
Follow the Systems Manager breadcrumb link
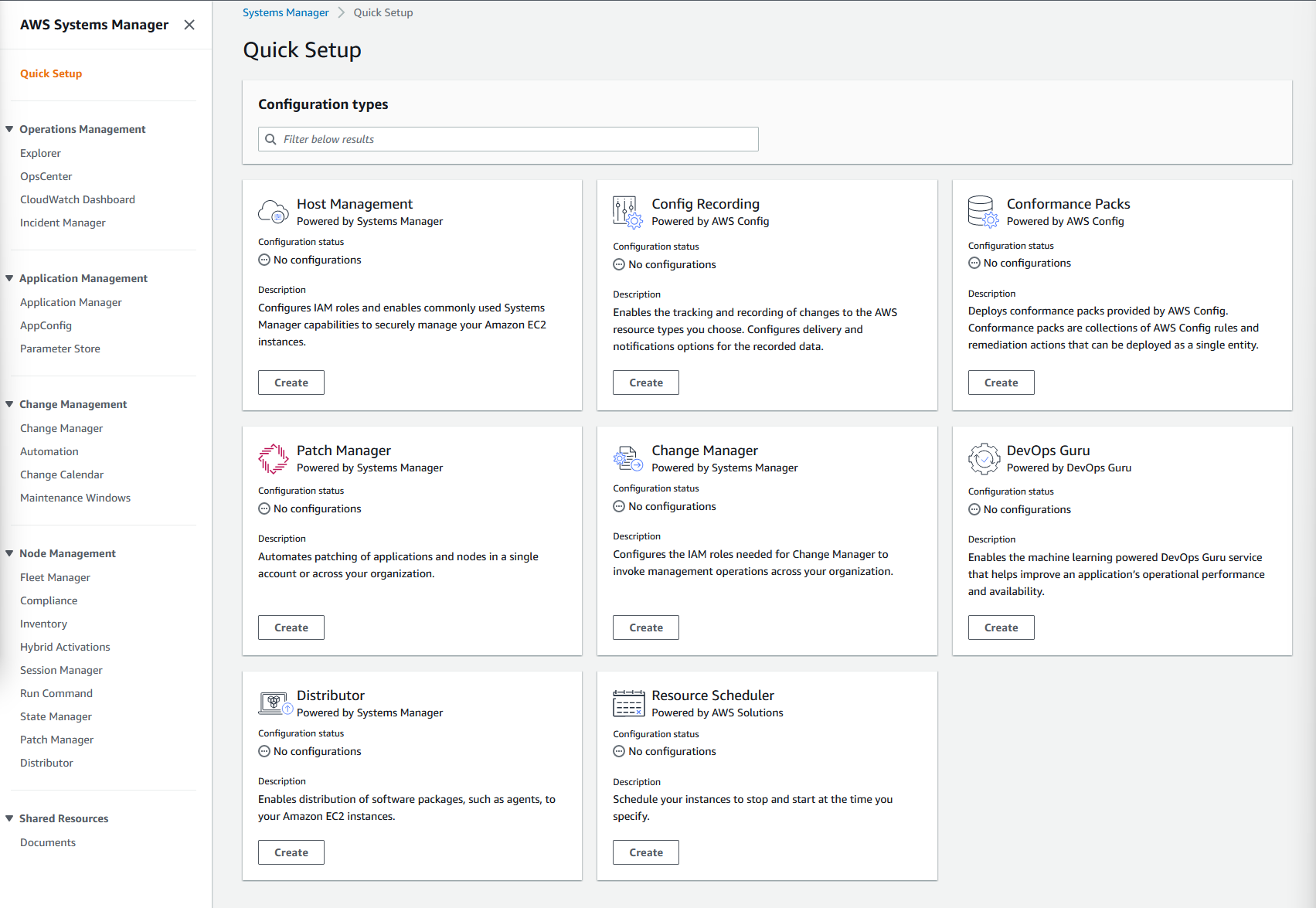(x=286, y=12)
